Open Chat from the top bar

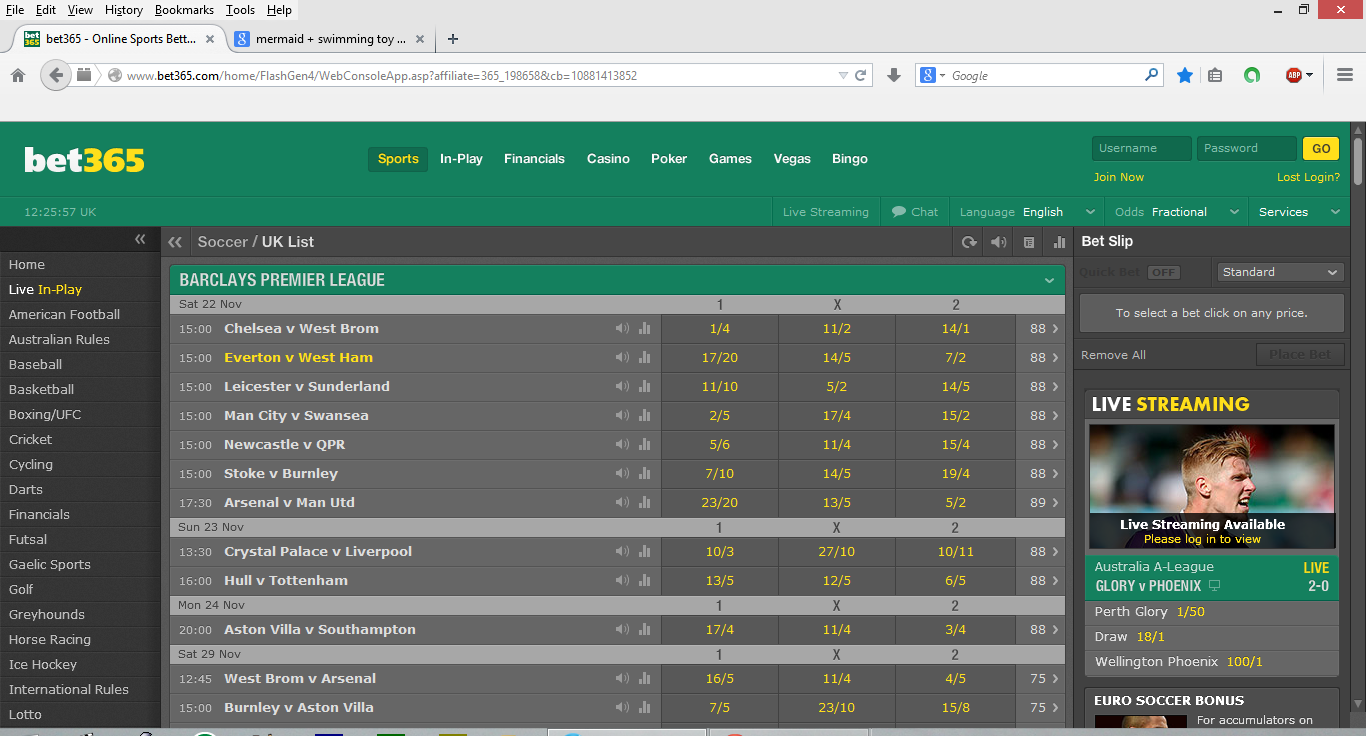pos(915,212)
